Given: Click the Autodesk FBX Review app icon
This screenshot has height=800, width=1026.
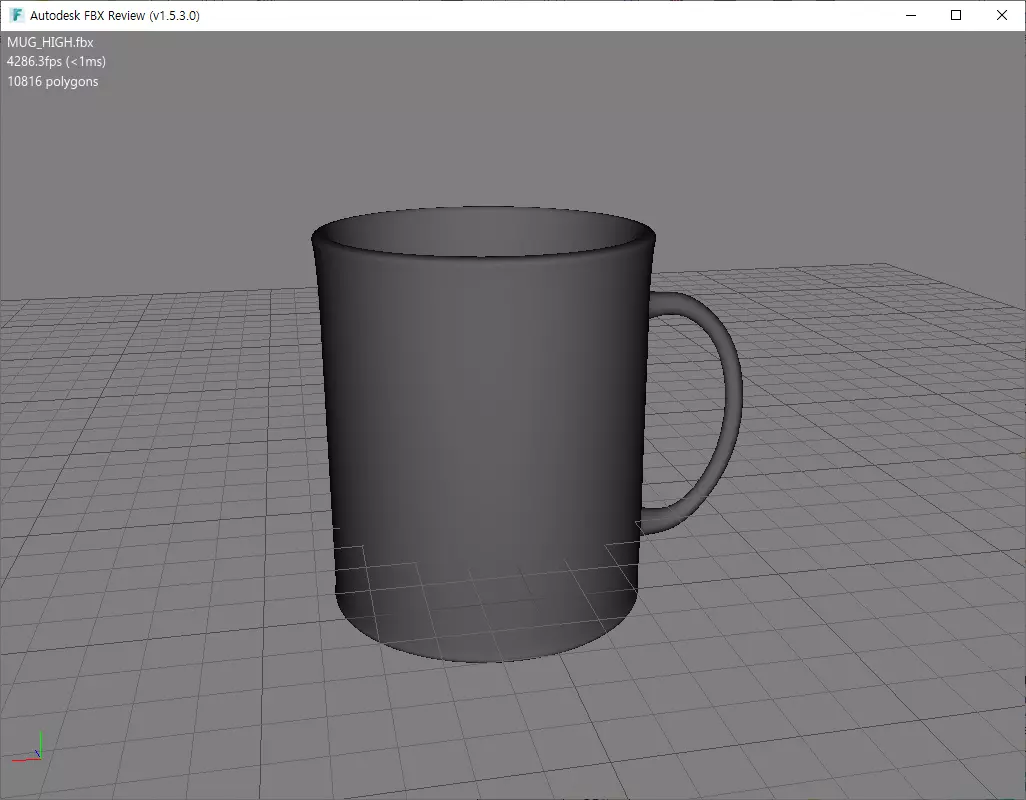Looking at the screenshot, I should pyautogui.click(x=17, y=15).
